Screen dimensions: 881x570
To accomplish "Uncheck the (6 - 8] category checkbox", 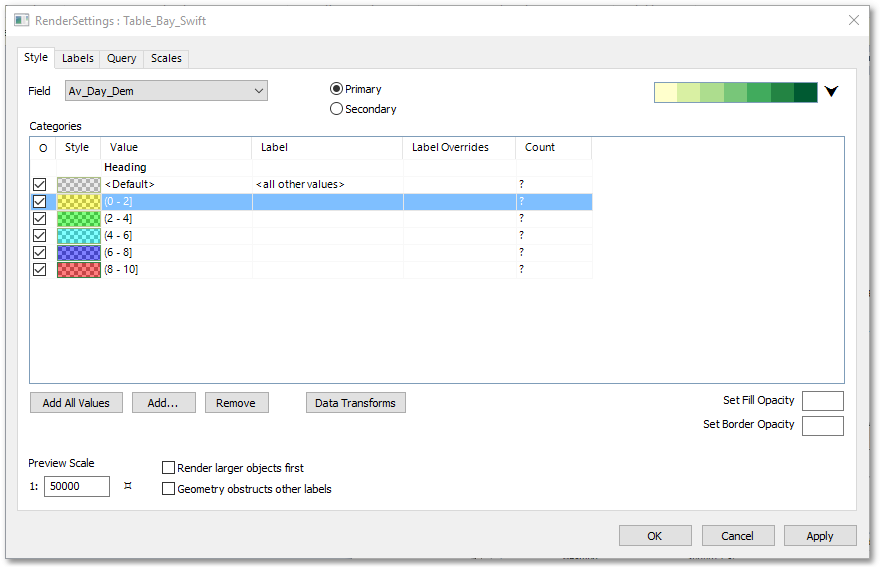I will click(x=39, y=252).
